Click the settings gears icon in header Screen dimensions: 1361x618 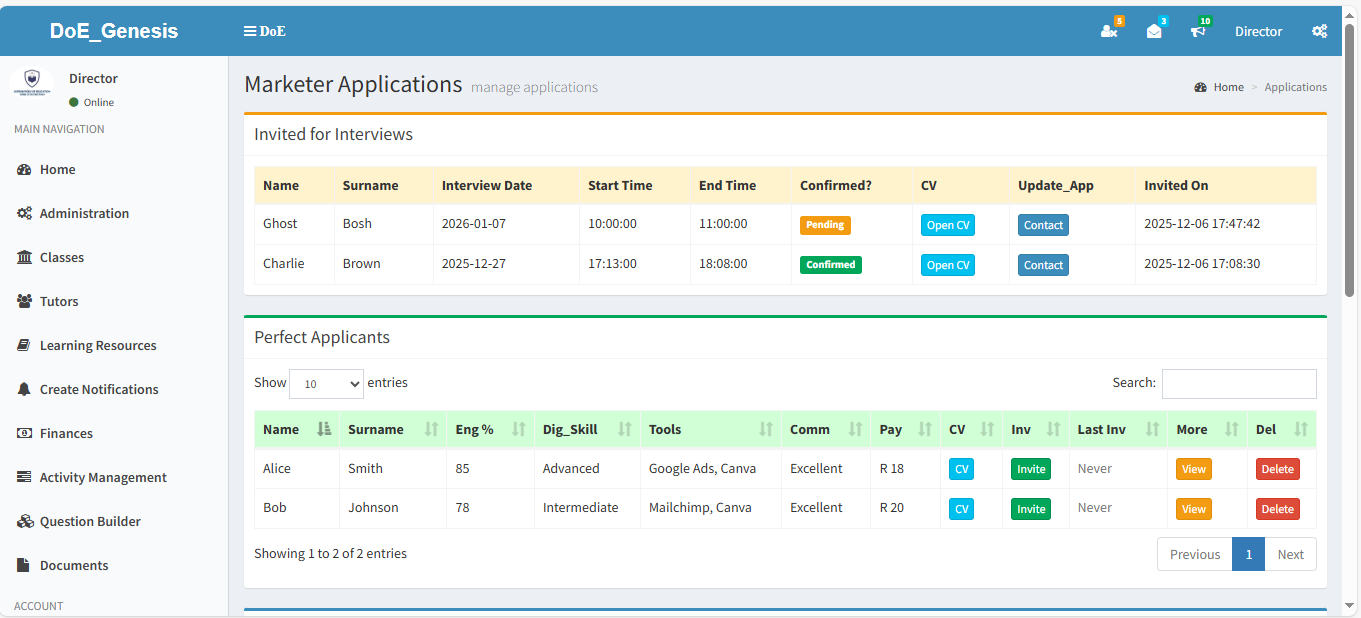1319,31
